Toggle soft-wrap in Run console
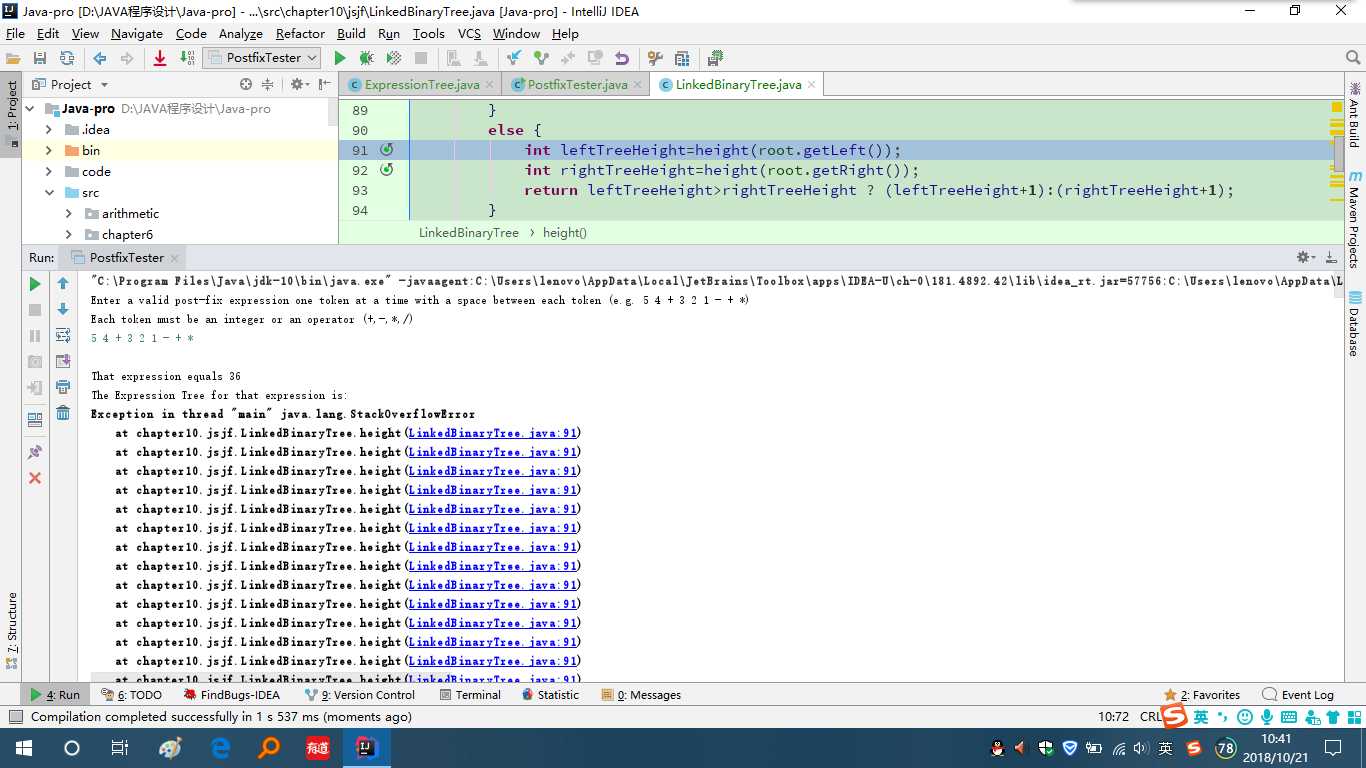This screenshot has height=768, width=1366. (x=63, y=336)
